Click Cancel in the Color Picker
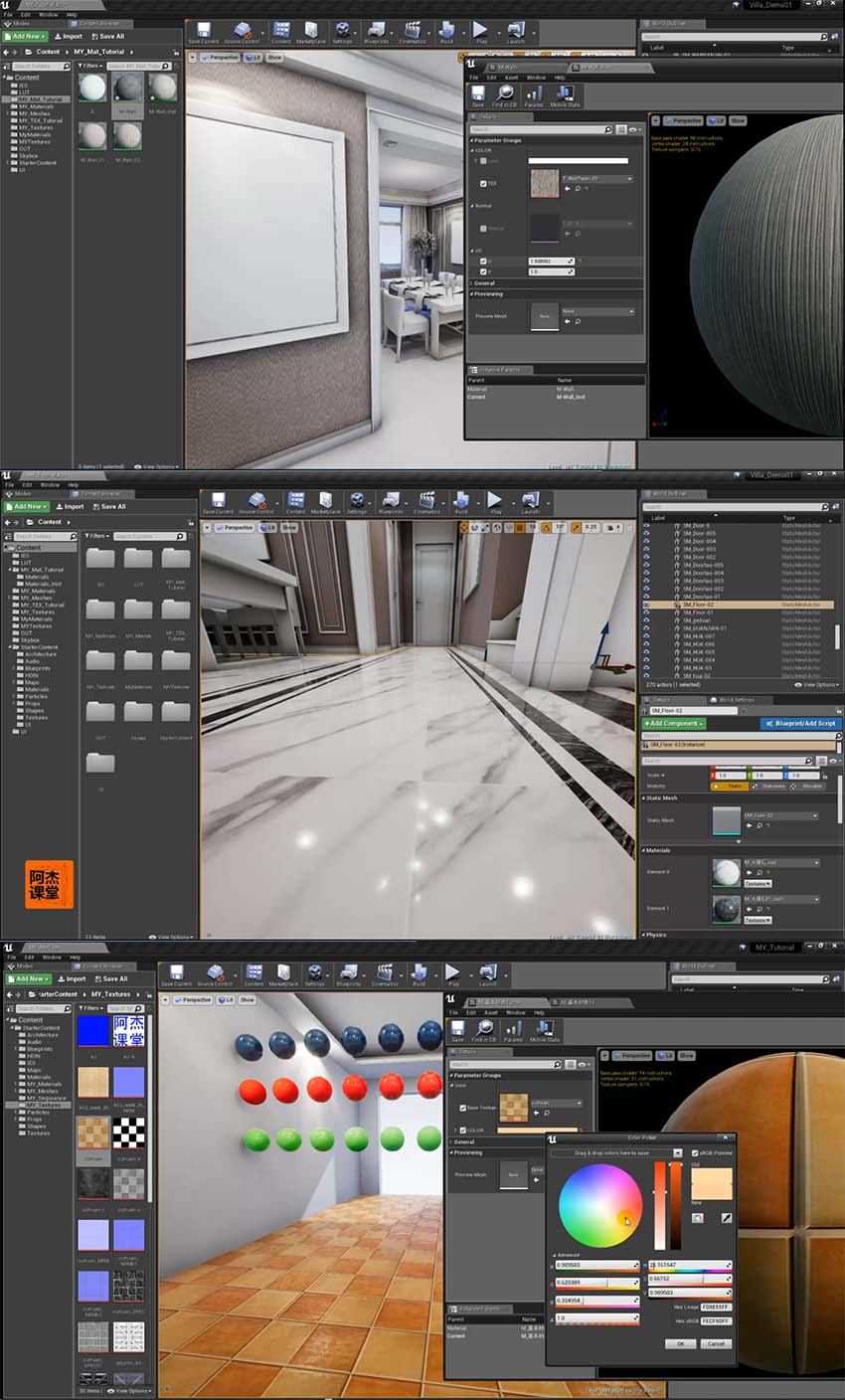The image size is (845, 1400). [715, 1343]
